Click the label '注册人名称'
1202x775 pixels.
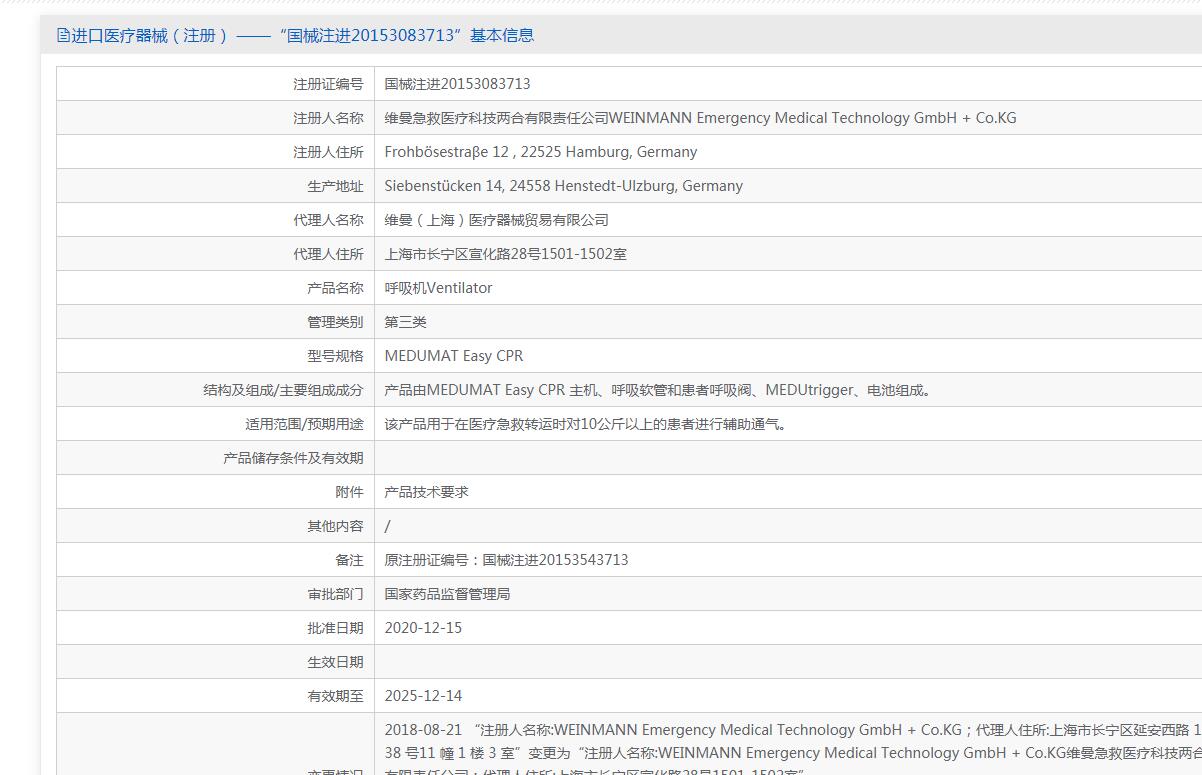(x=328, y=118)
